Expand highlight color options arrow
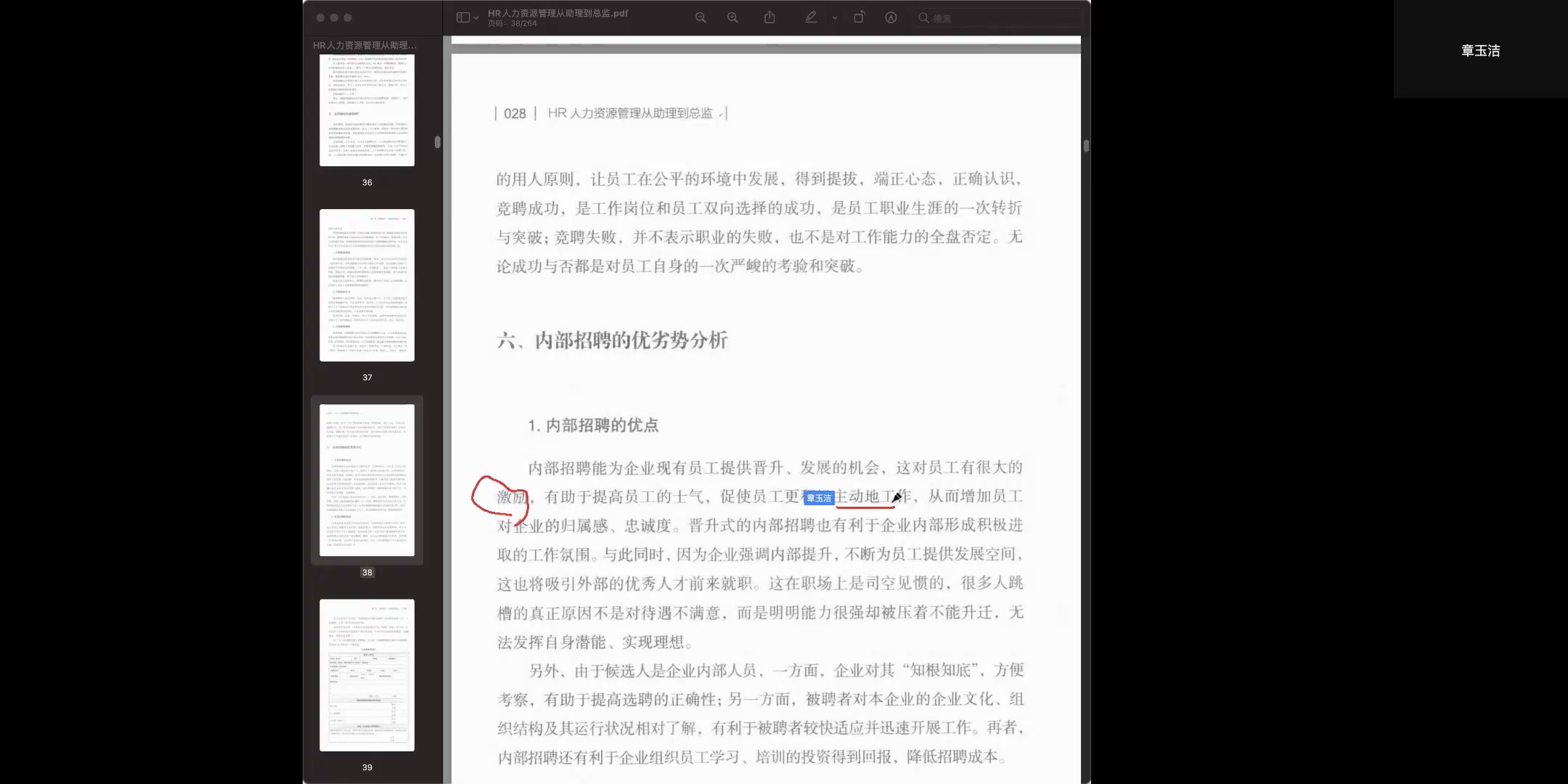 click(x=835, y=17)
